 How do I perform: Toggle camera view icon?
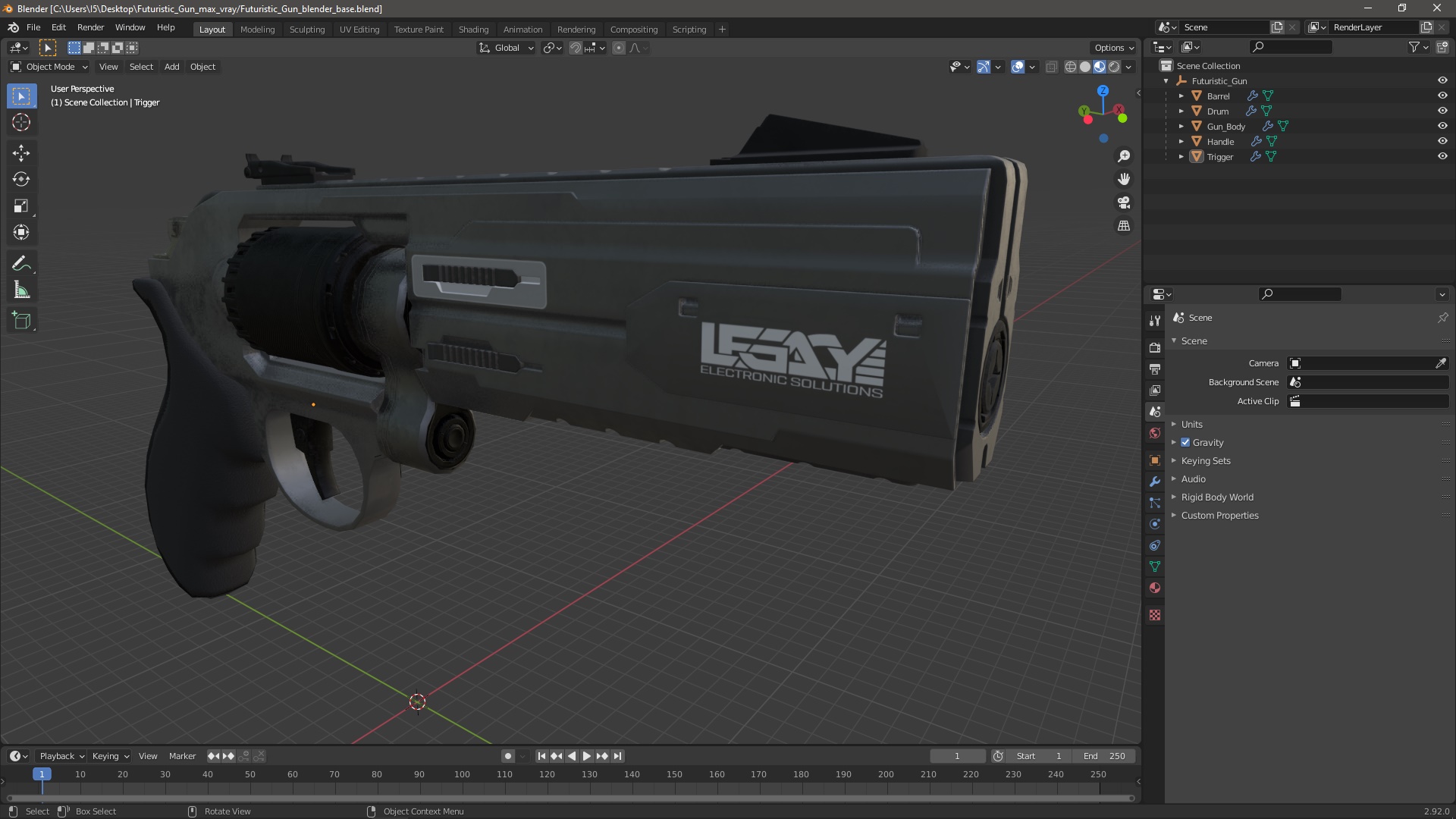[1124, 202]
